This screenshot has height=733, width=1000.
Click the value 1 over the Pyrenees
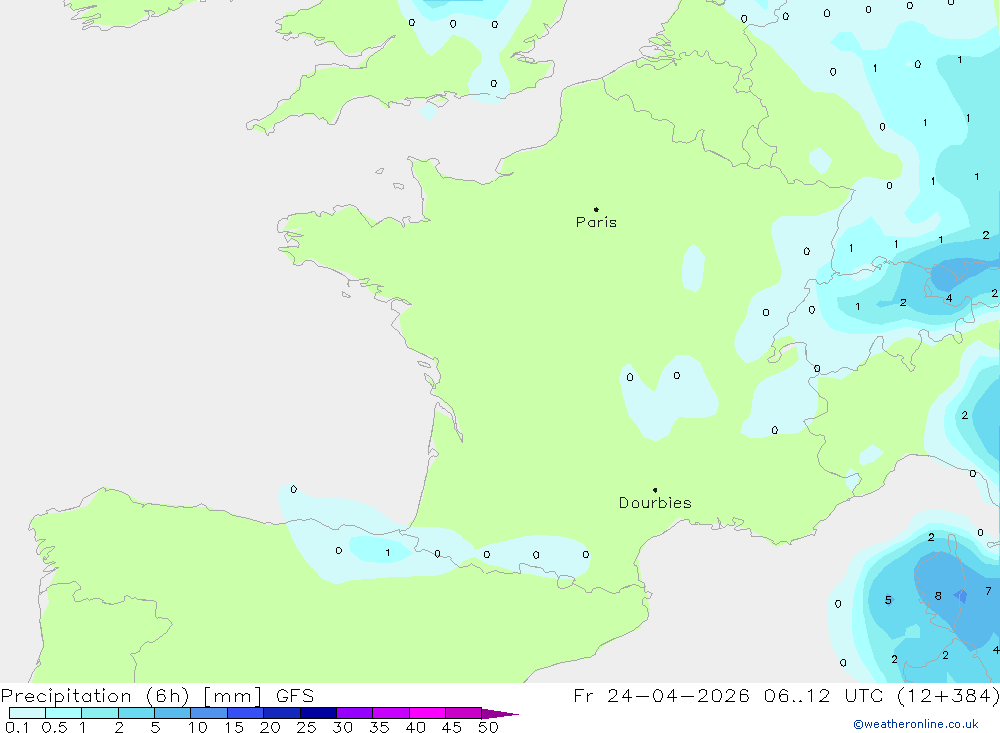point(388,552)
